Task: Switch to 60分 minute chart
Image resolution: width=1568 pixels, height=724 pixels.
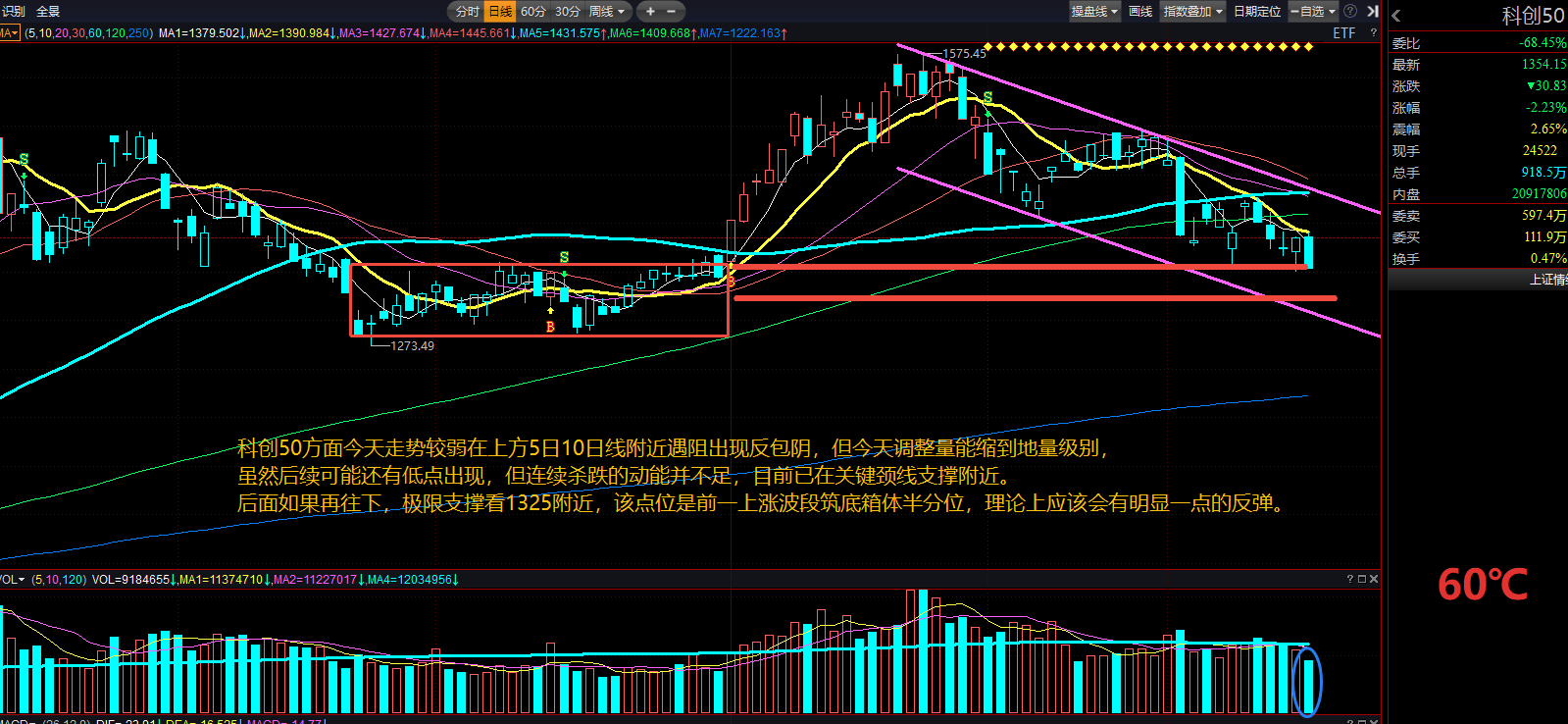Action: [533, 12]
